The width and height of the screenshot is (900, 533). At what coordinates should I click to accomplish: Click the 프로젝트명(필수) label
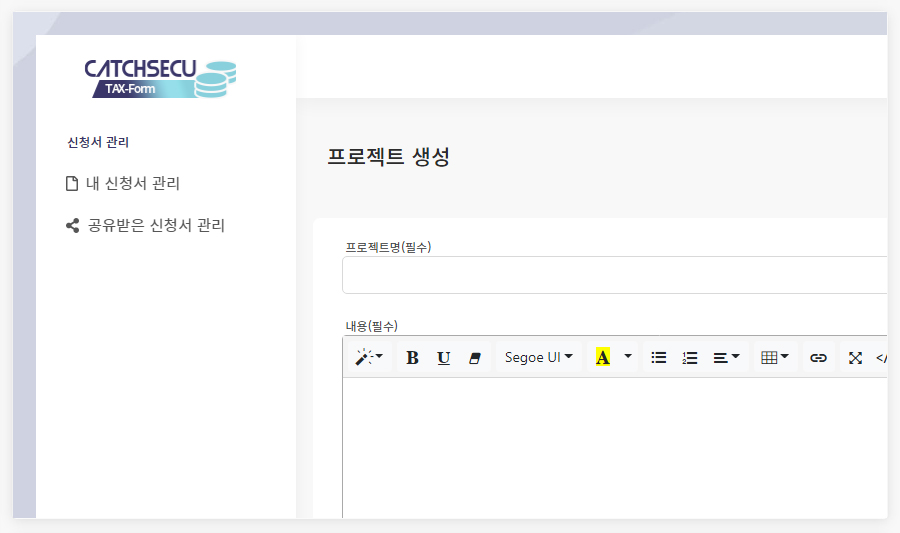pos(388,247)
